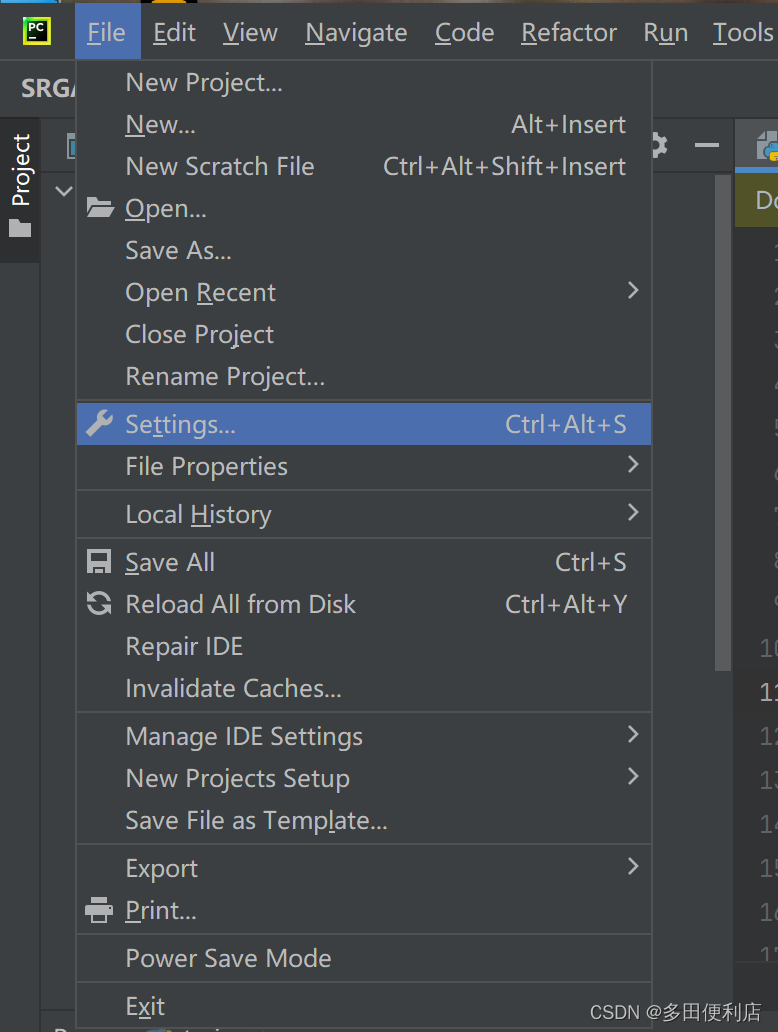Image resolution: width=778 pixels, height=1032 pixels.
Task: Expand the Local History submenu arrow
Action: pos(633,513)
